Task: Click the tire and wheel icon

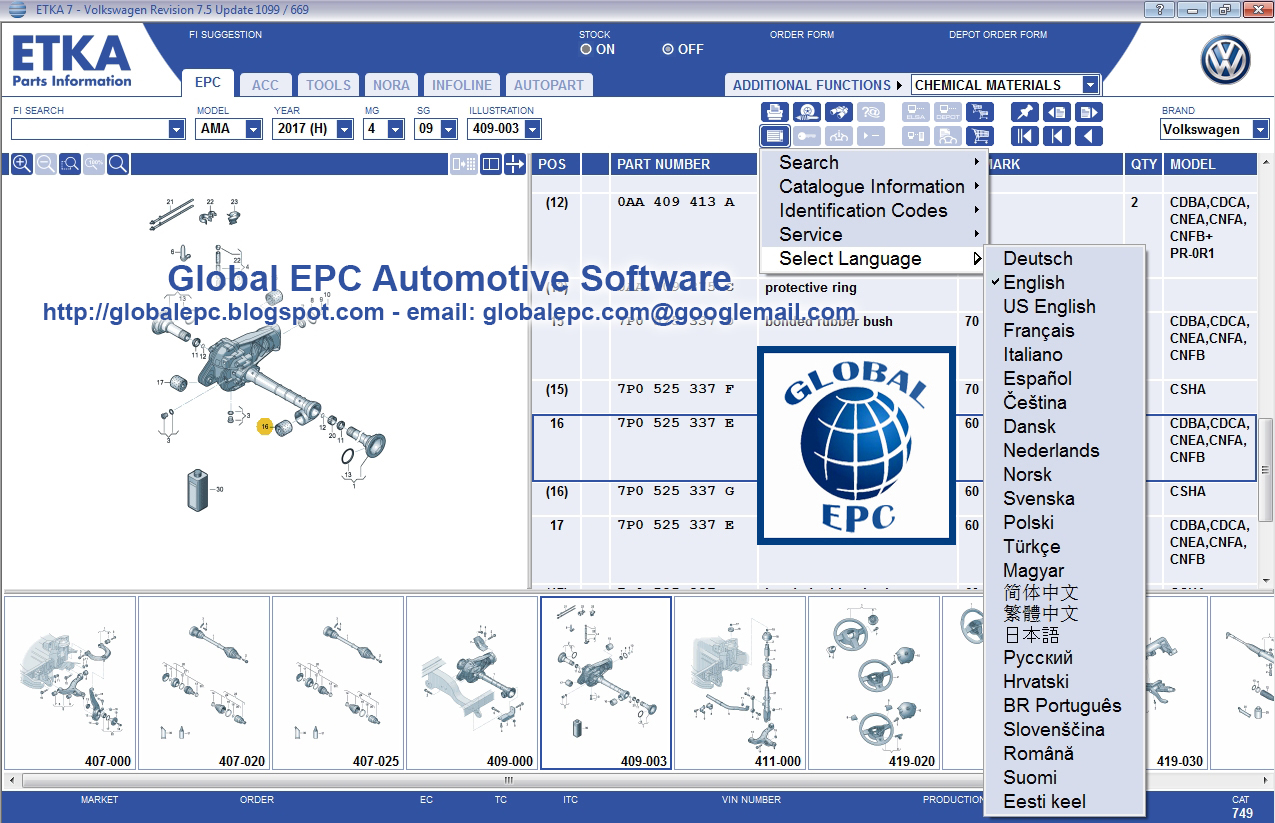Action: (807, 112)
